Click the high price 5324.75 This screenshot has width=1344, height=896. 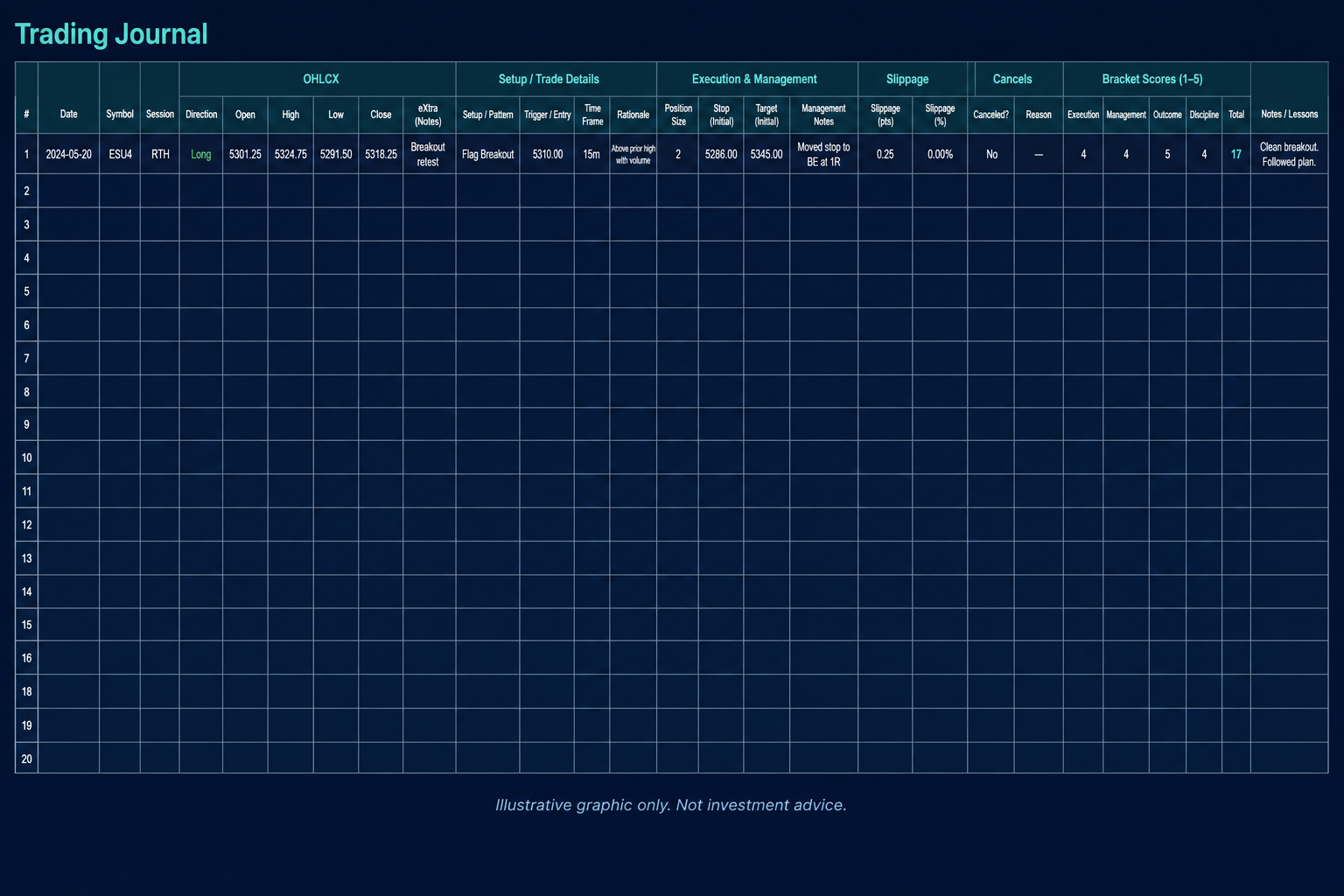290,154
